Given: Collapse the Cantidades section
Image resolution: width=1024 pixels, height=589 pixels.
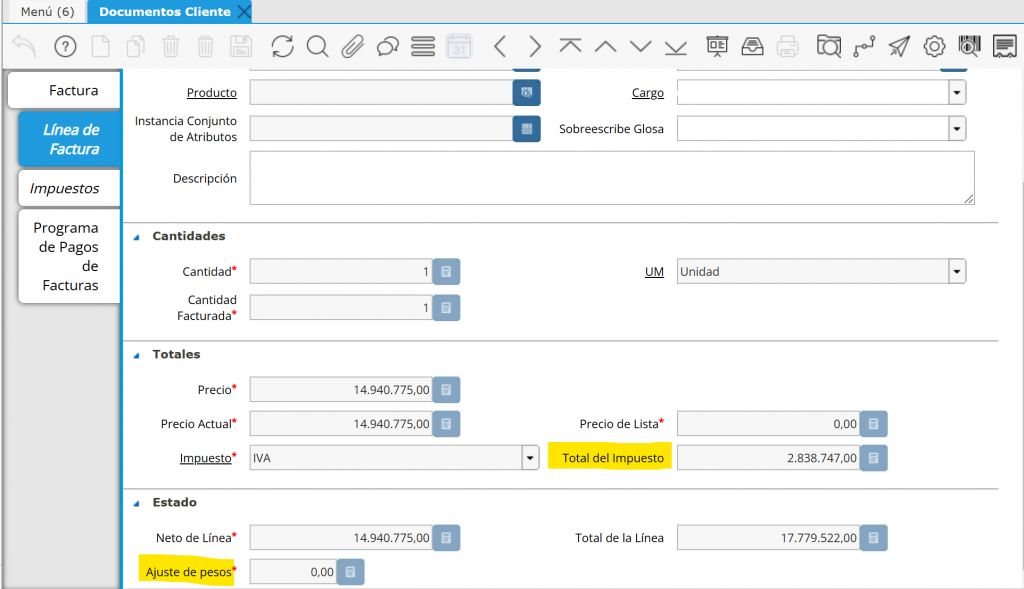Looking at the screenshot, I should click(x=136, y=237).
